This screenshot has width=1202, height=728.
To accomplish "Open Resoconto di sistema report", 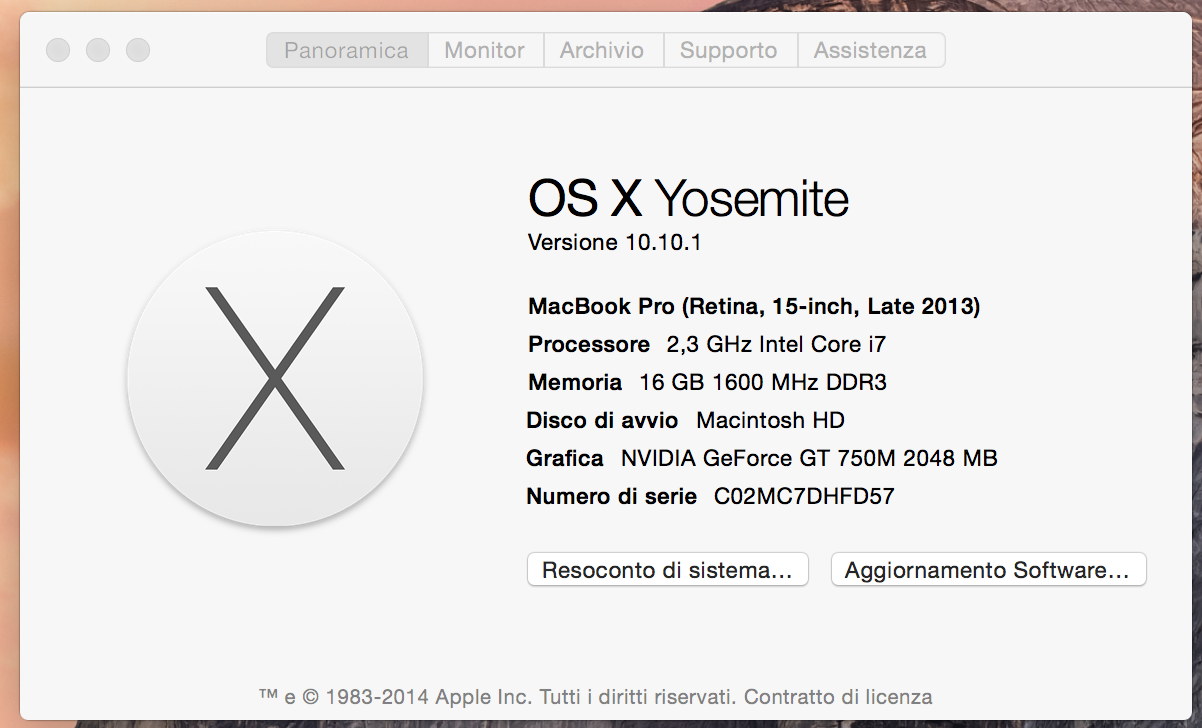I will pos(667,570).
